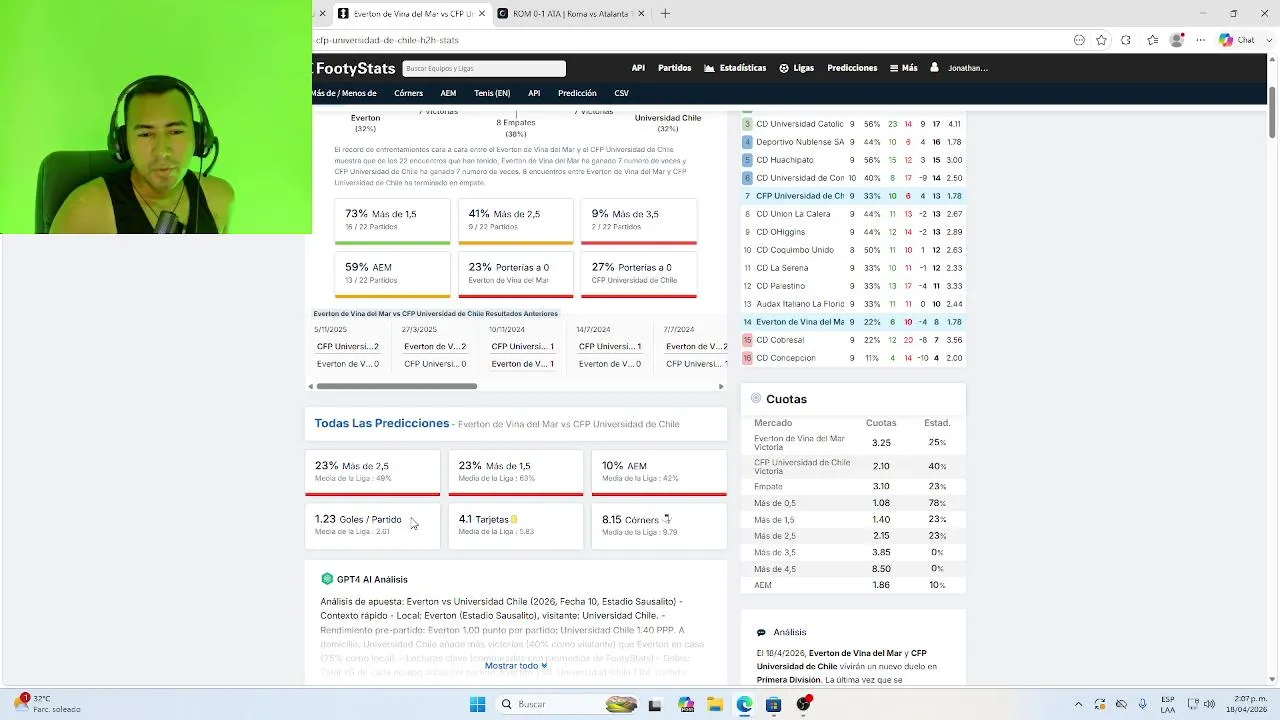Open Predicciones in the top navigation
Screen dimensions: 1280x720
[852, 68]
